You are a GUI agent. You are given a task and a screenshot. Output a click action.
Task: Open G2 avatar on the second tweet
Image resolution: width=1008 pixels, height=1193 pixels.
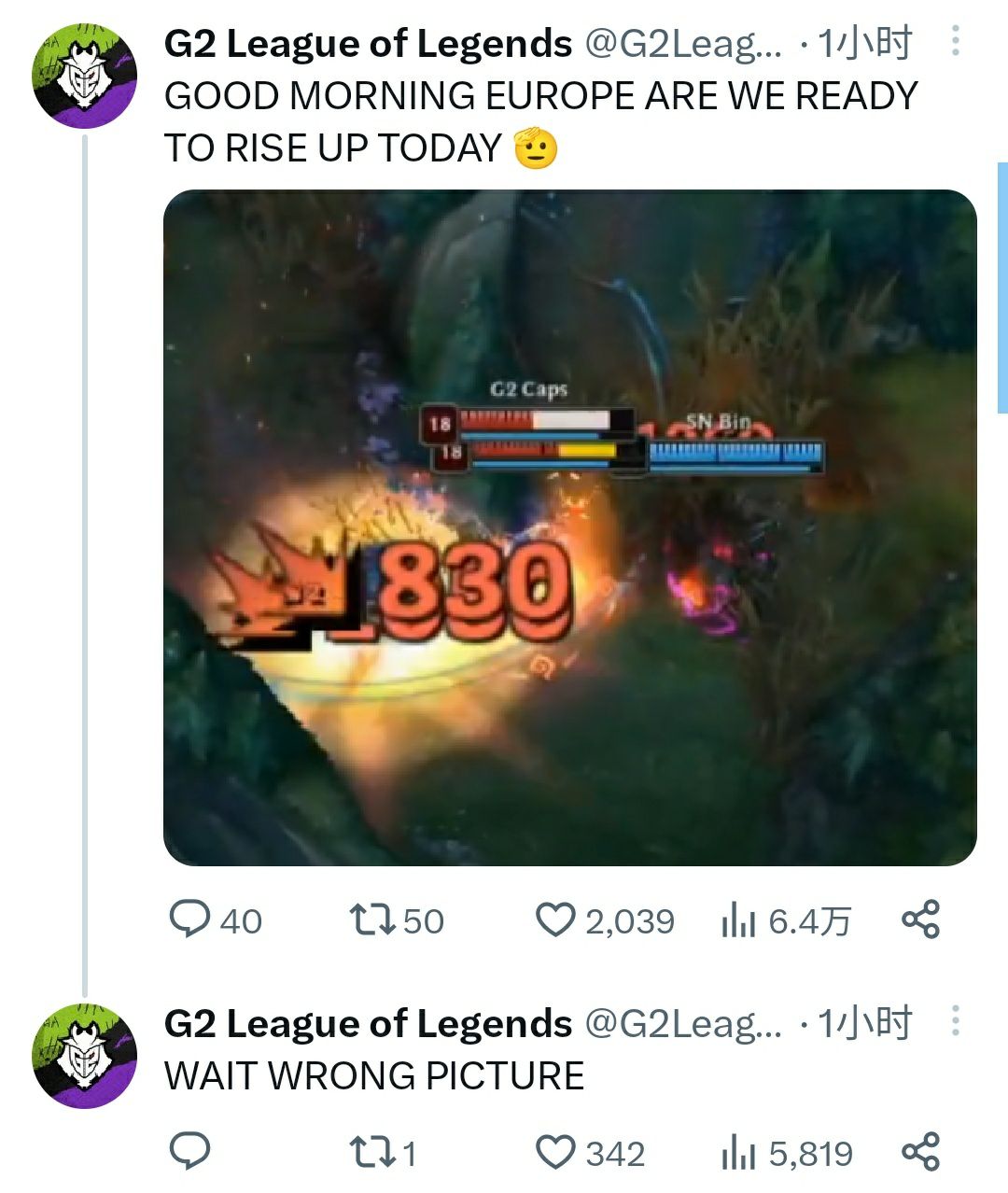pos(85,1056)
